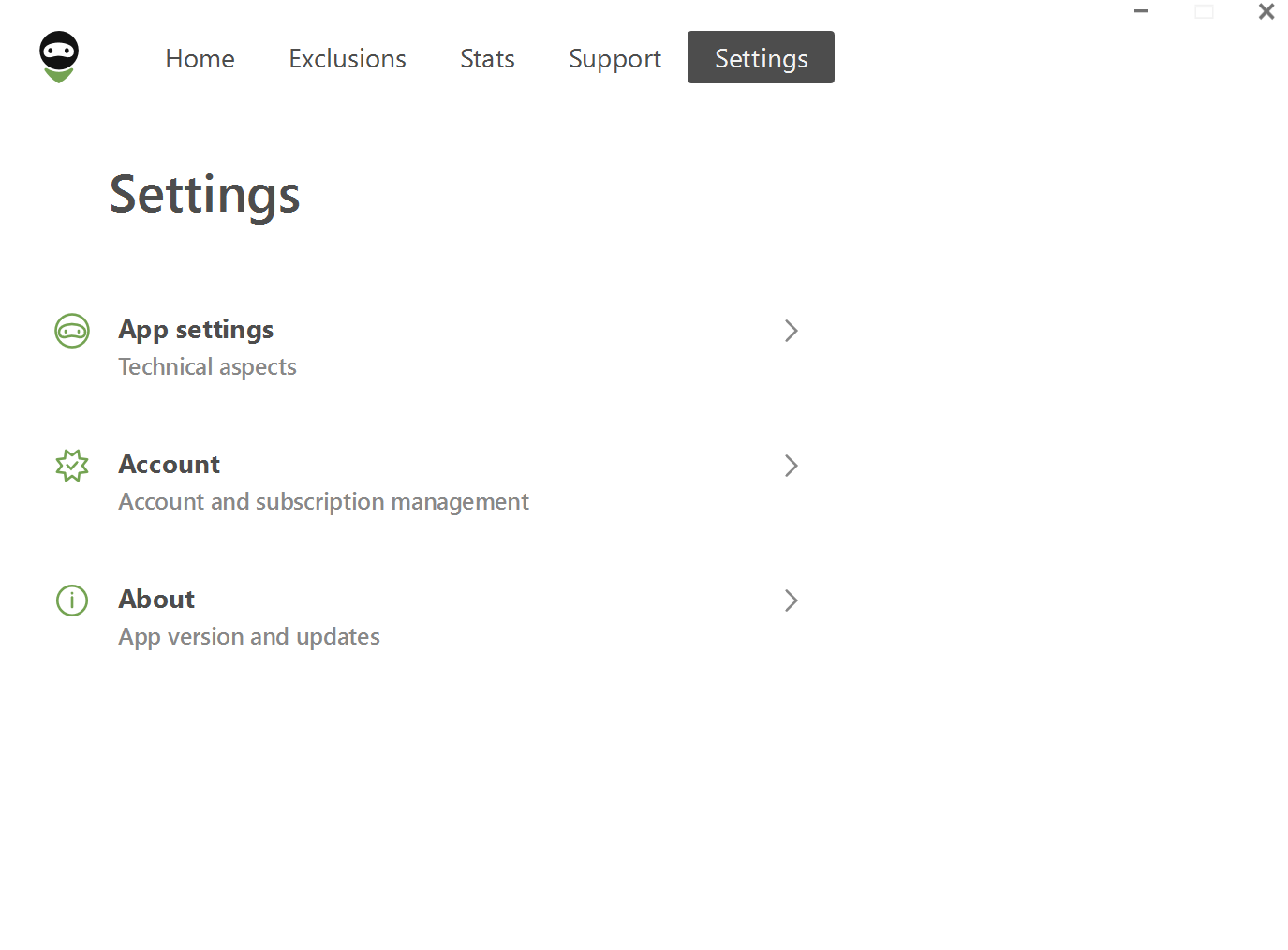Close the application window
1288x950 pixels.
[1266, 11]
